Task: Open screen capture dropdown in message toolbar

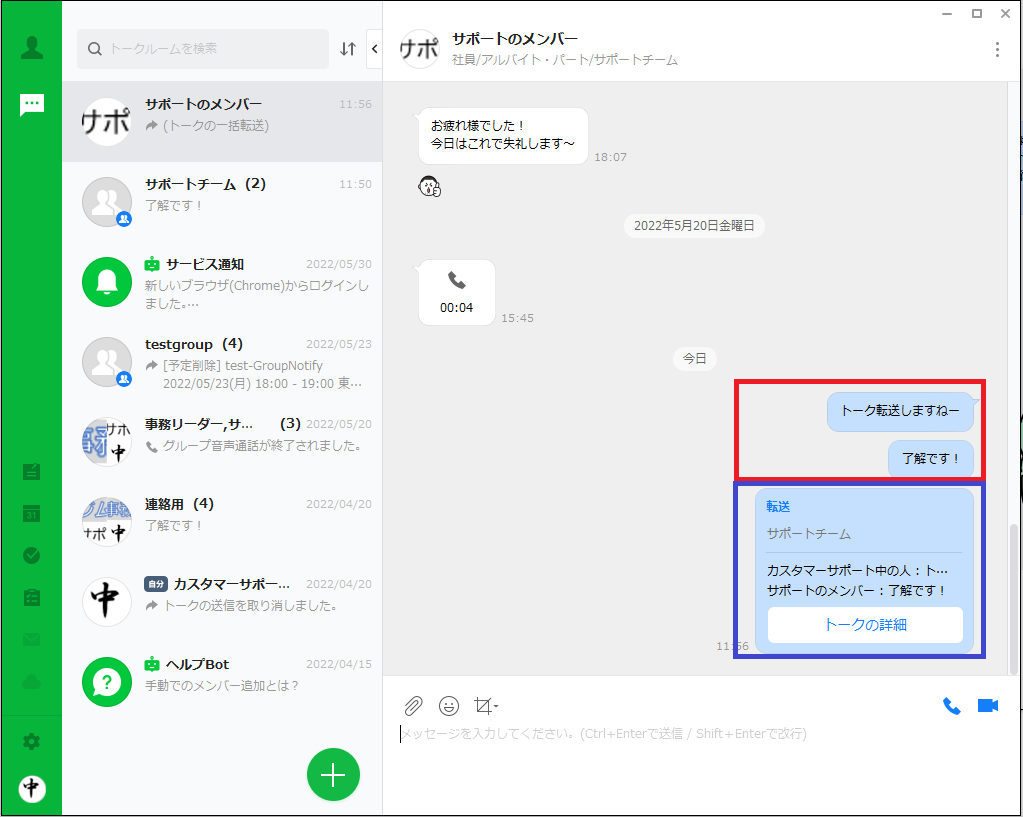Action: point(486,706)
